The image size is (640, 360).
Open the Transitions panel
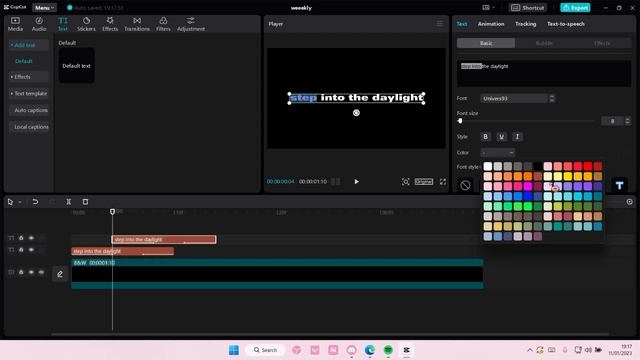tap(137, 24)
